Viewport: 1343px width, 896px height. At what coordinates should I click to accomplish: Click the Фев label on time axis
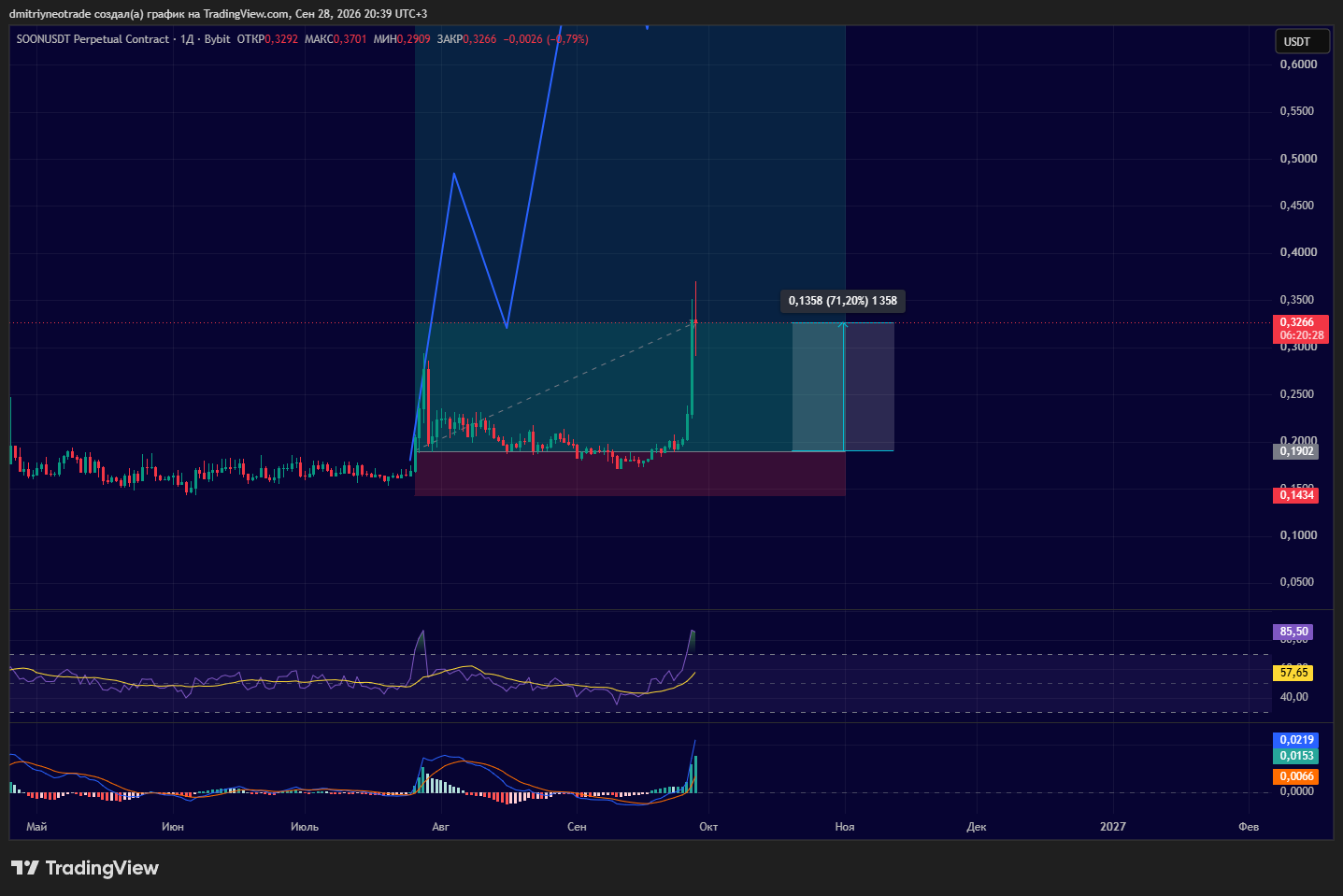coord(1249,827)
